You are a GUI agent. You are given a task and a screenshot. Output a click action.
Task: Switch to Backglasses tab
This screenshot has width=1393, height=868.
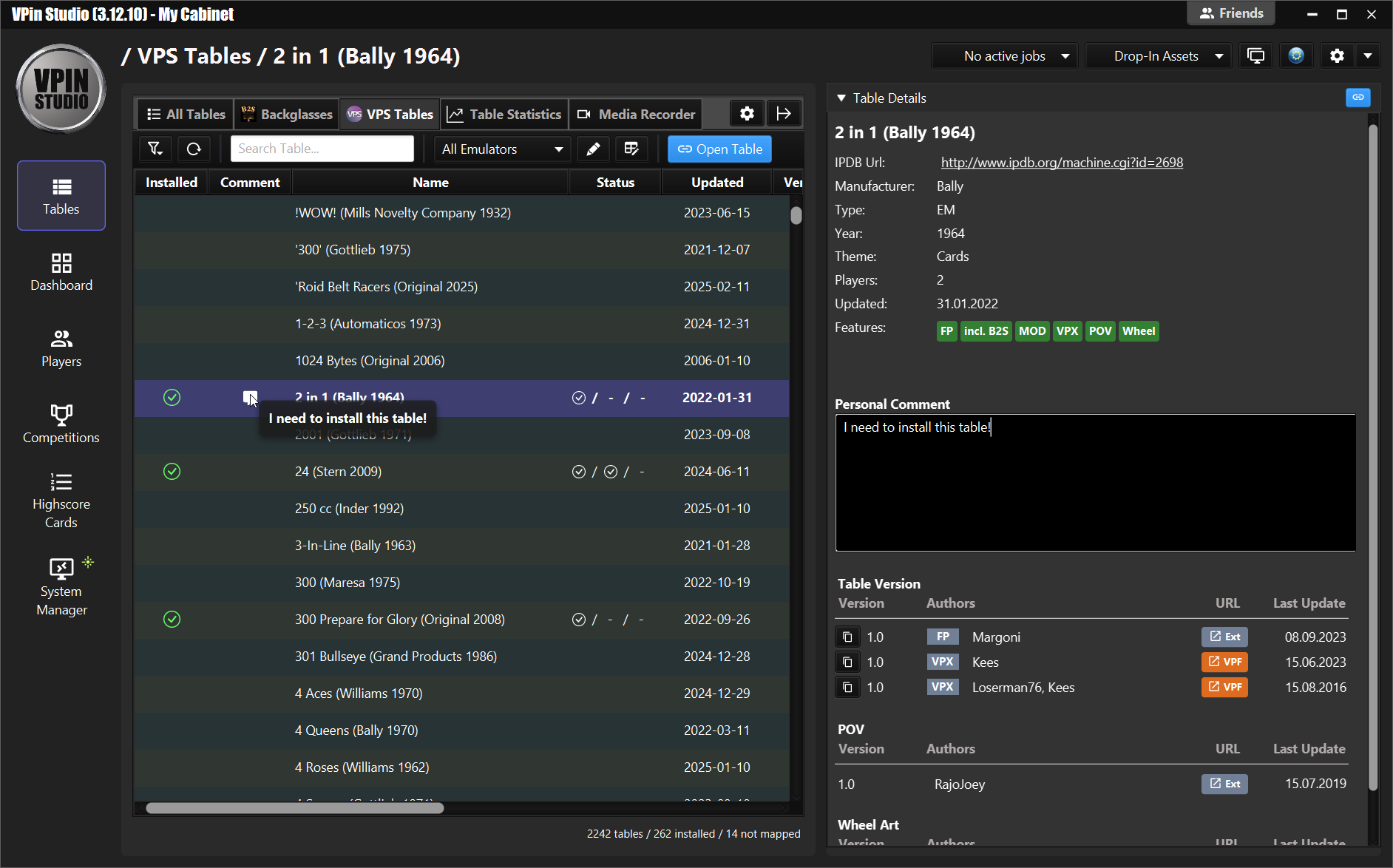click(x=287, y=115)
